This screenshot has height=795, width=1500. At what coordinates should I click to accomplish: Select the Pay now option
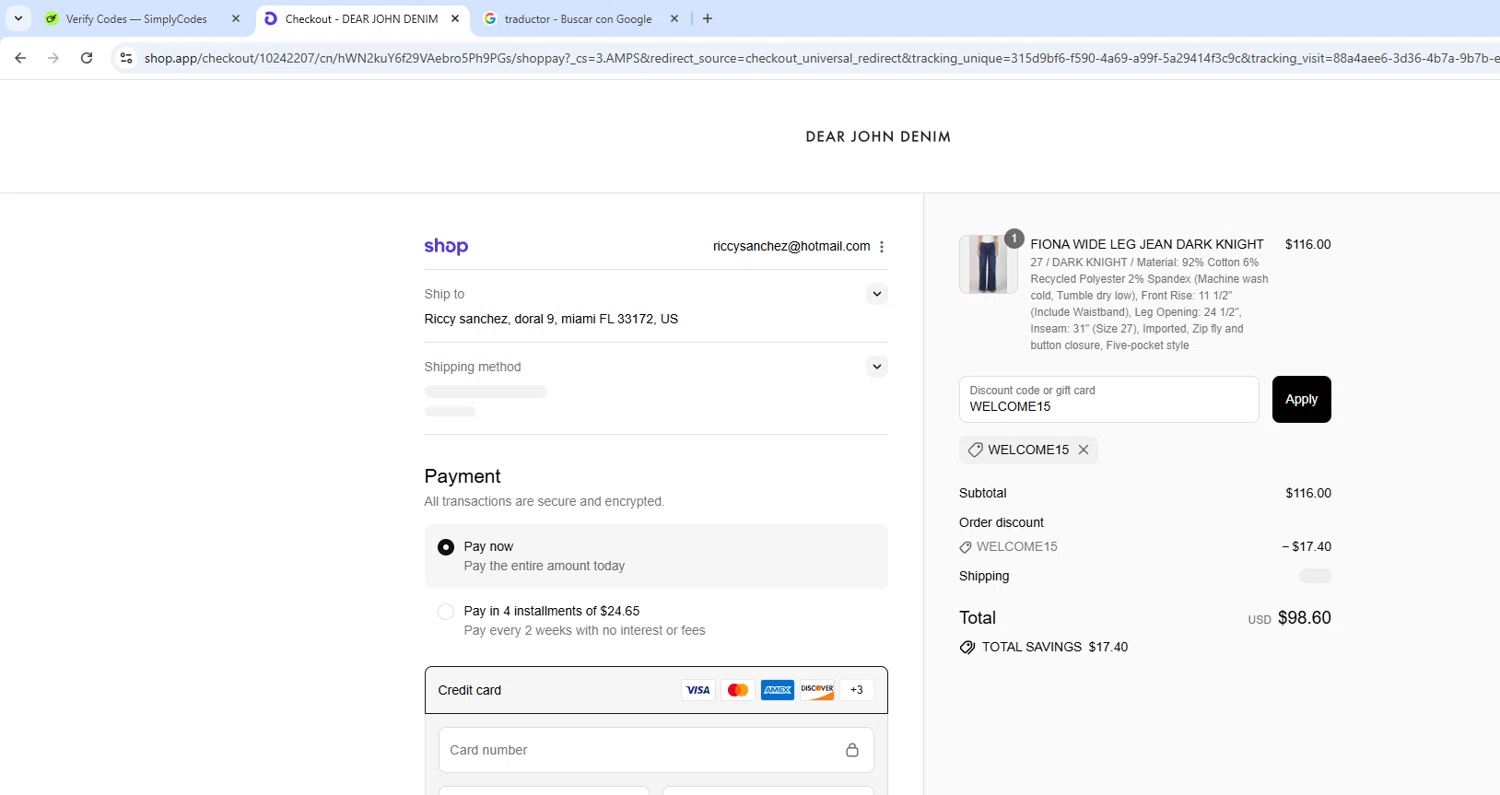point(446,548)
